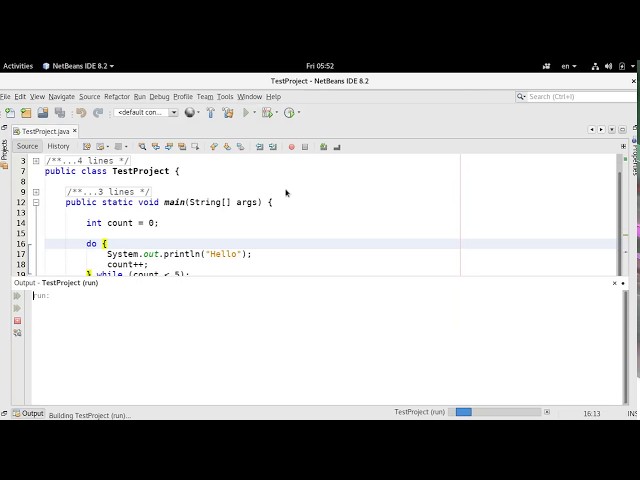Click the Debug Project icon
The image size is (640, 480).
coord(267,113)
